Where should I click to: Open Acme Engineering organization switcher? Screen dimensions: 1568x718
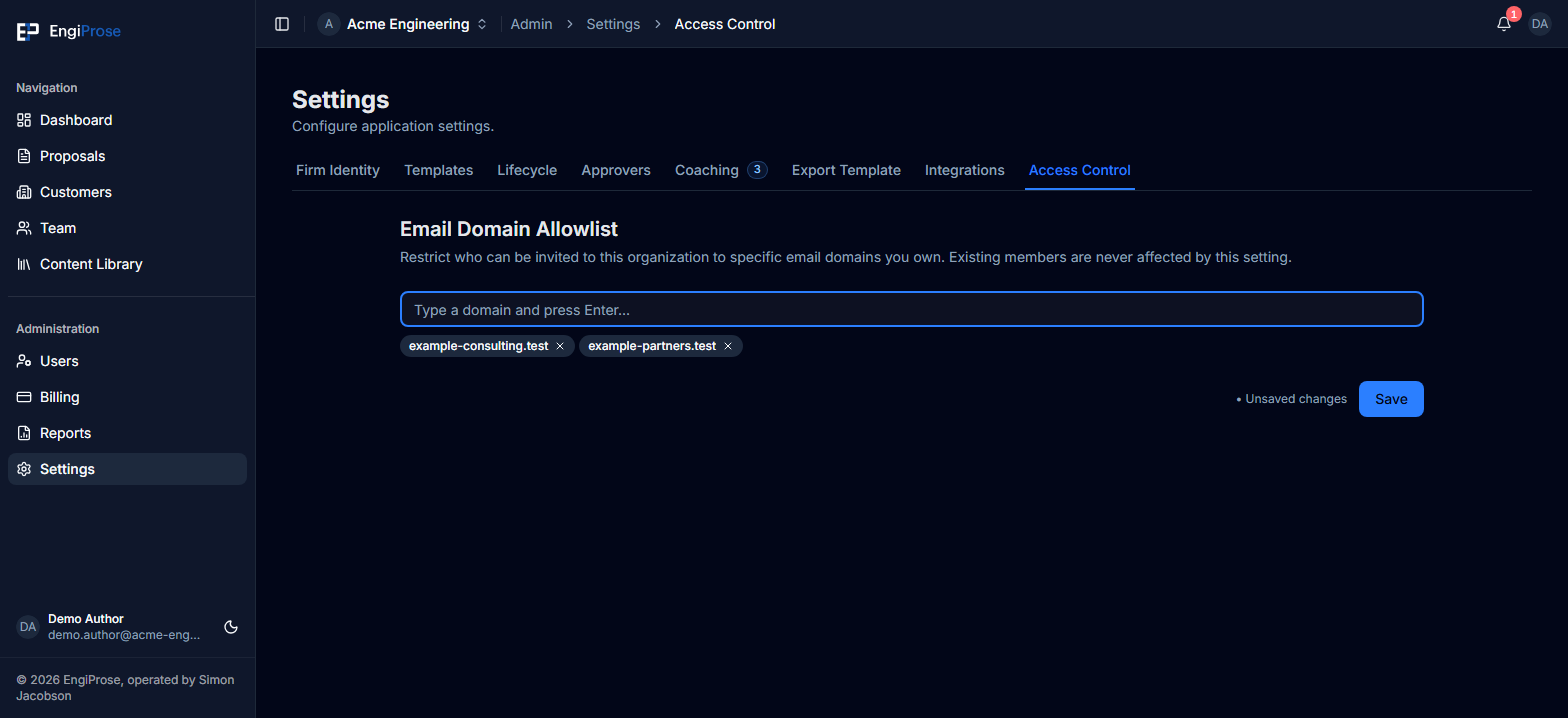coord(403,24)
